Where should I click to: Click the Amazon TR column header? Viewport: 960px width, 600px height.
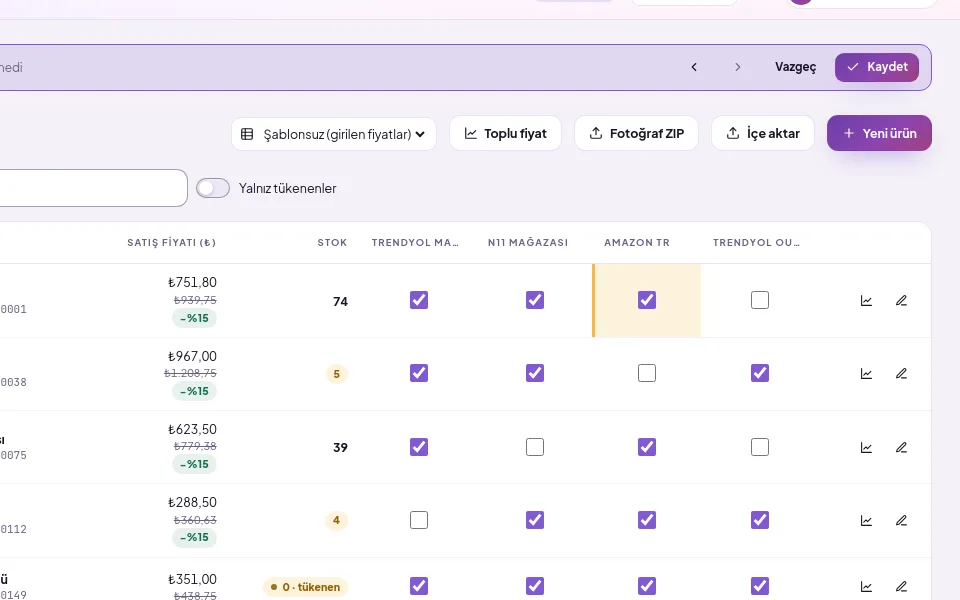click(x=637, y=242)
